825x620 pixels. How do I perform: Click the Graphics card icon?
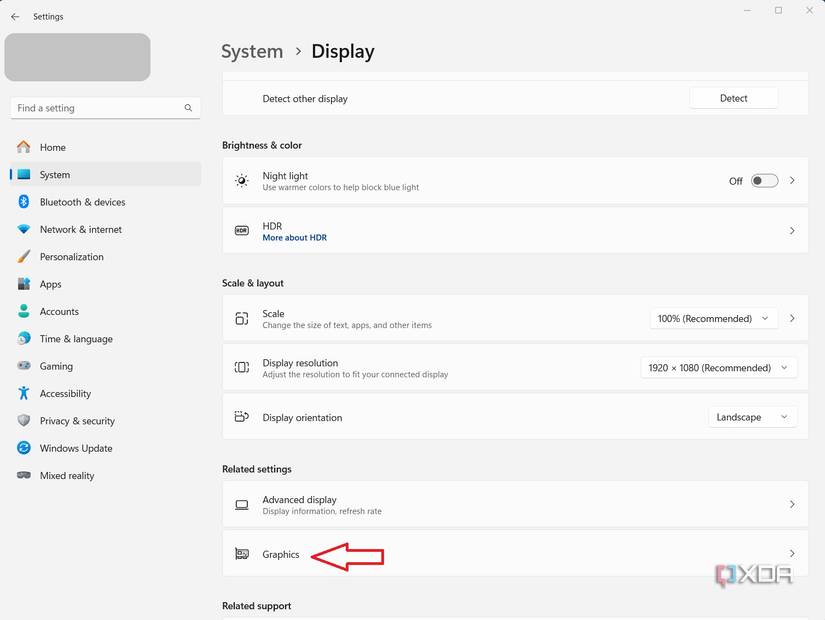coord(241,554)
